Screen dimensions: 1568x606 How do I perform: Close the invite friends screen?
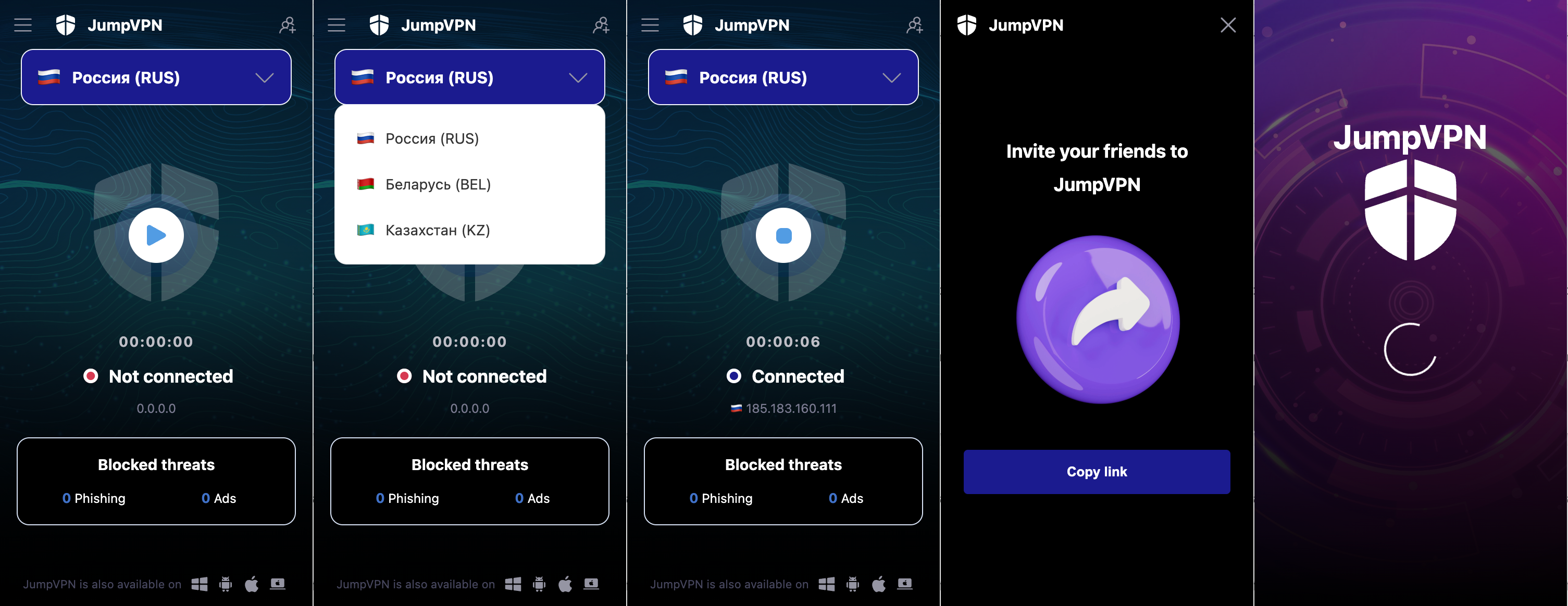(x=1228, y=25)
